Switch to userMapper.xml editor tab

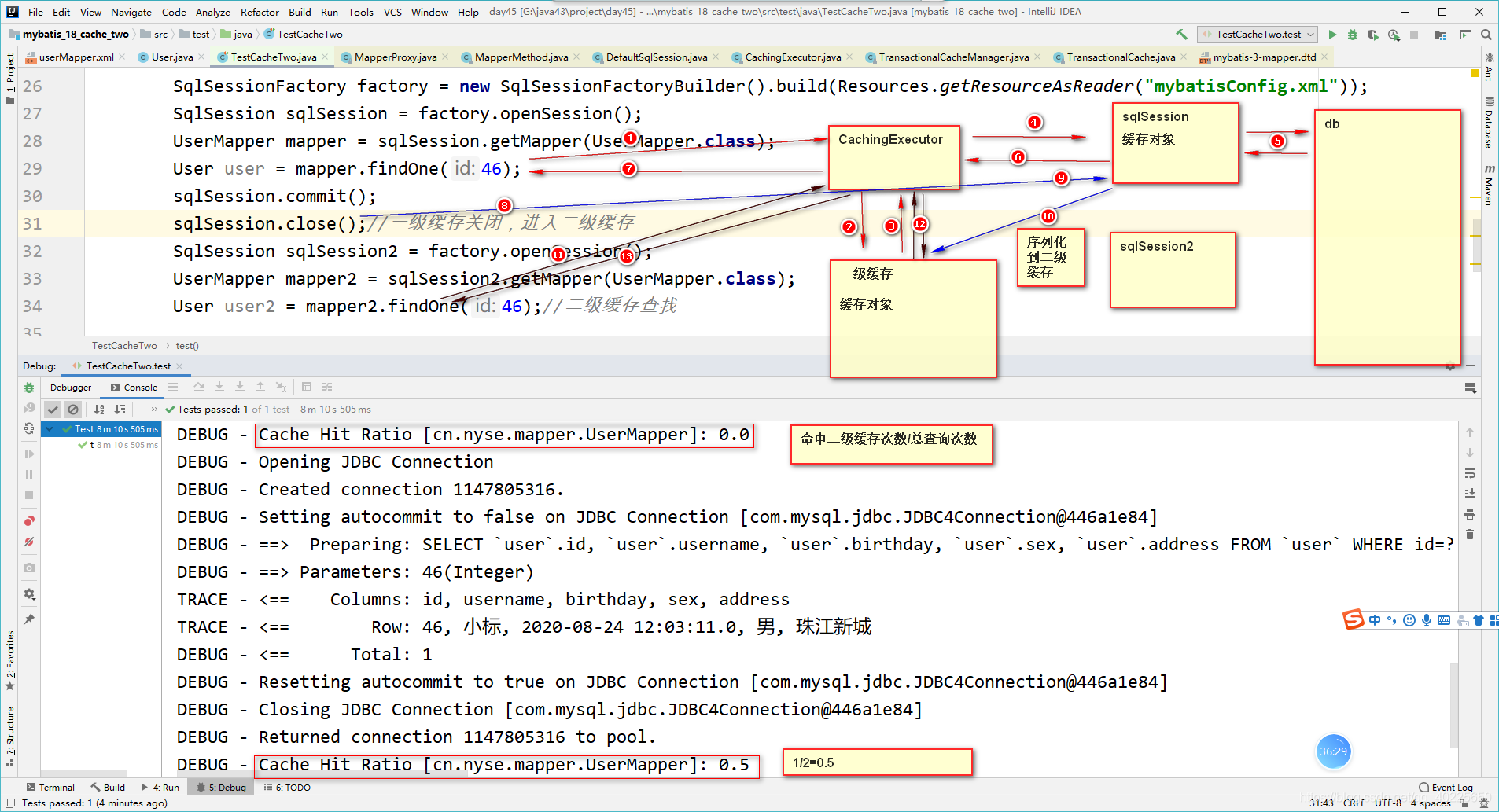[x=76, y=57]
